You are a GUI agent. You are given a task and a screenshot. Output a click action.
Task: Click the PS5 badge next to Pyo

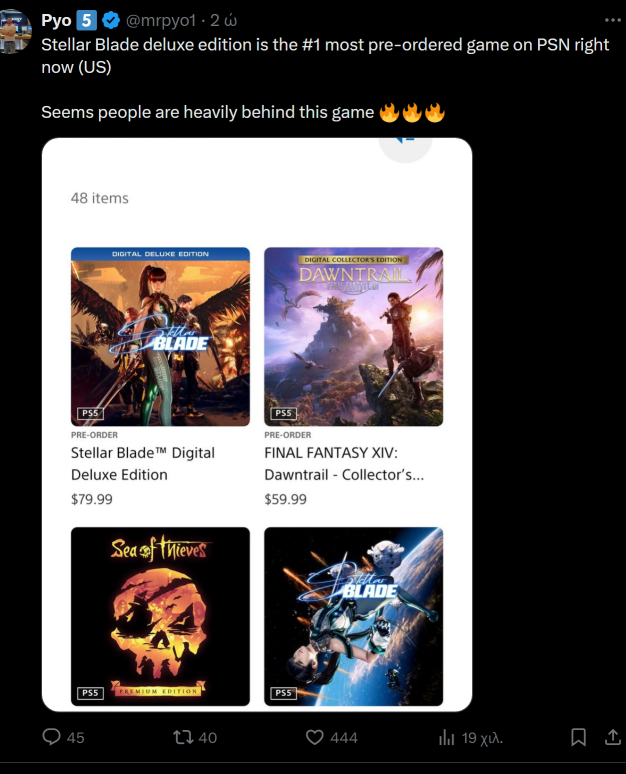pos(86,20)
